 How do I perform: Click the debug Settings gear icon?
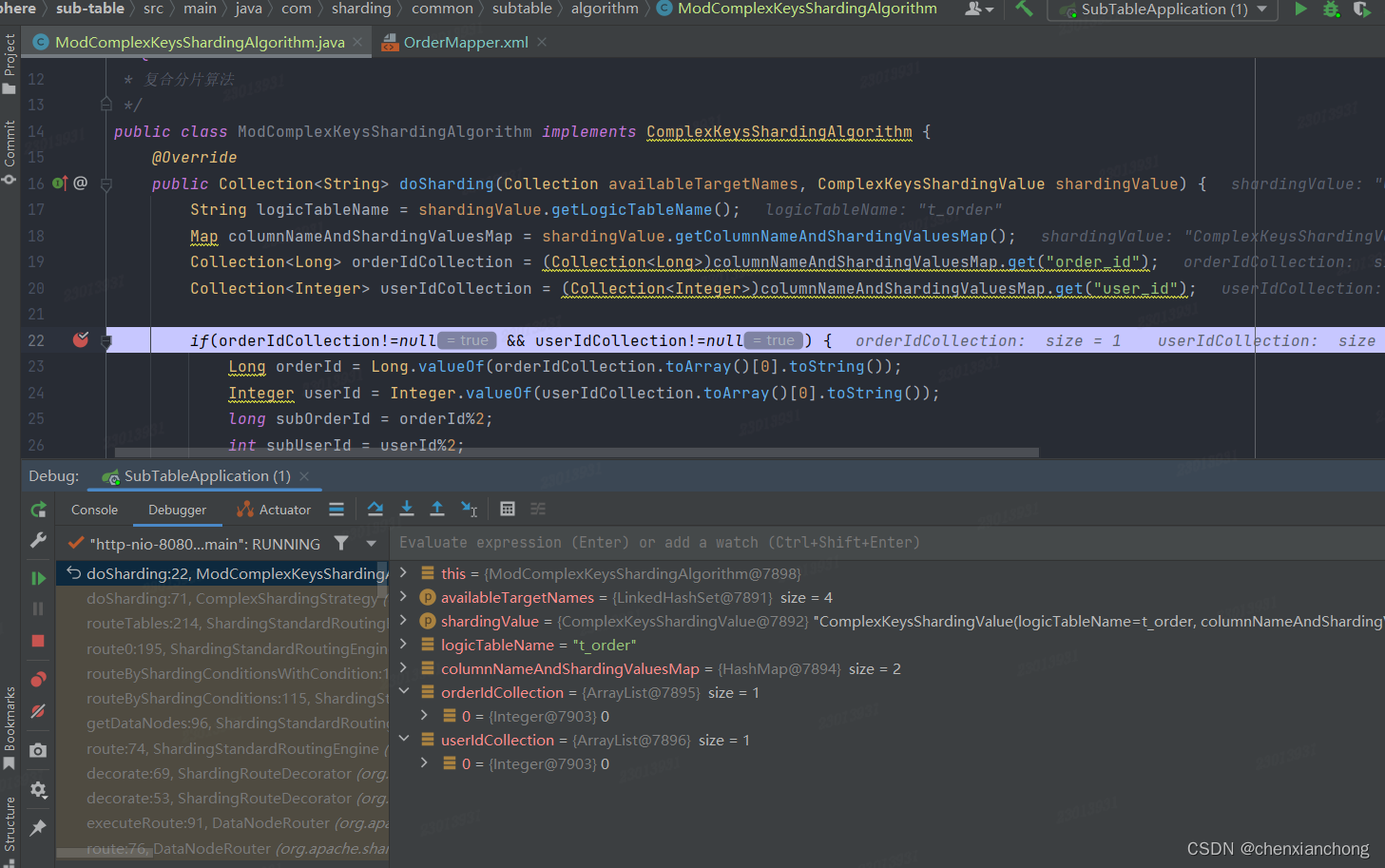pos(38,789)
